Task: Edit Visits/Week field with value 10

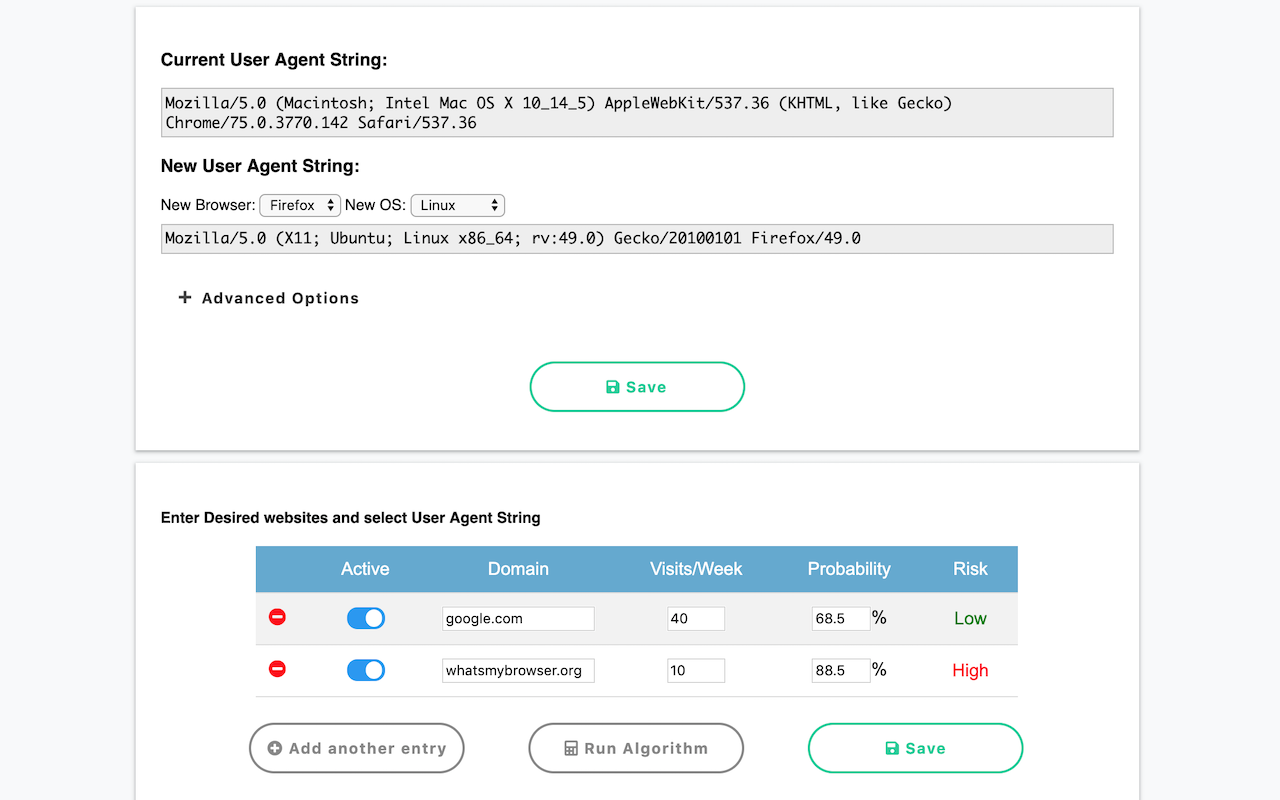Action: (696, 670)
